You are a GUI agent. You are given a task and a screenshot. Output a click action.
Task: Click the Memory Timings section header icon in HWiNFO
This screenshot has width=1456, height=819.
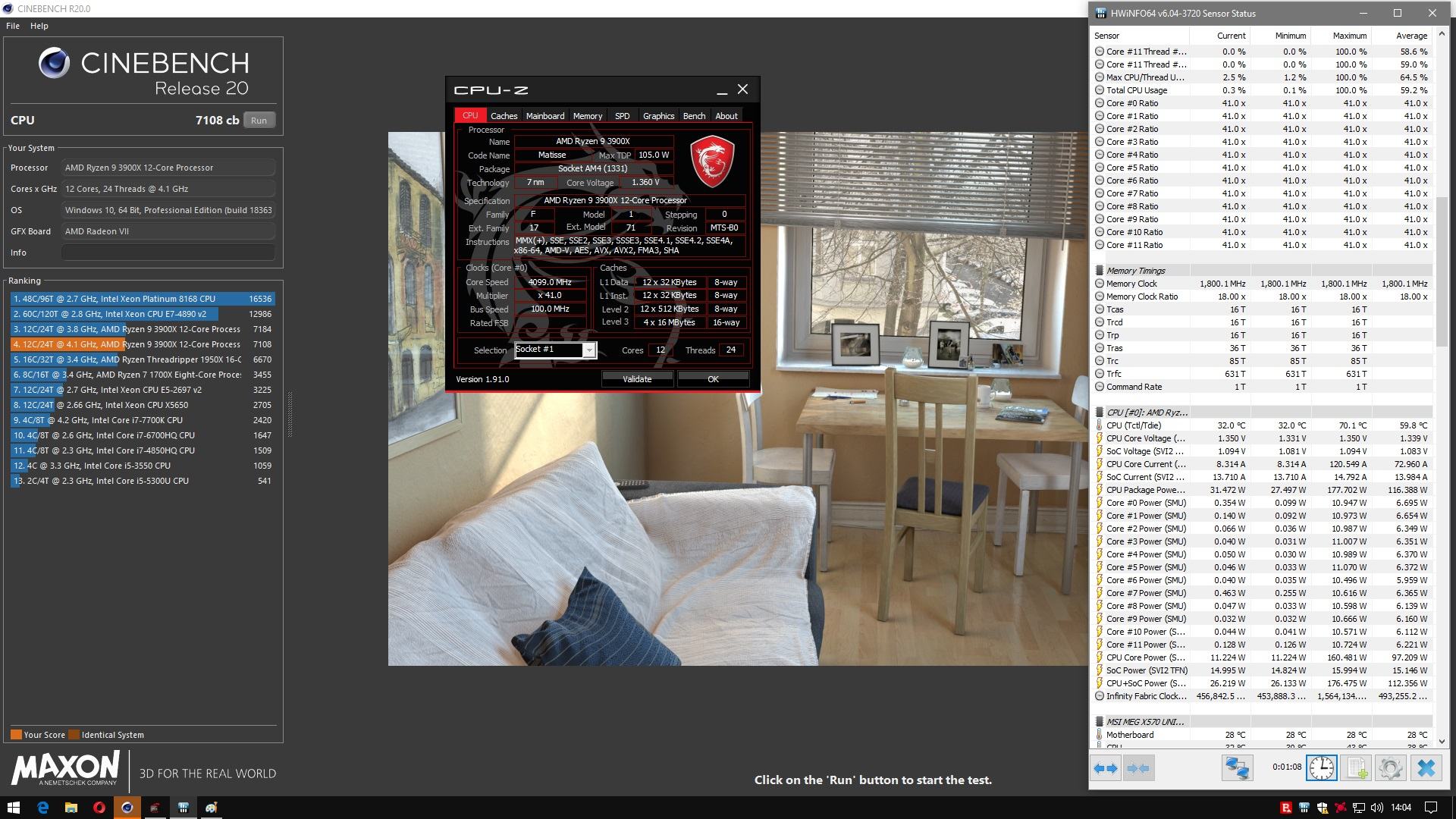pyautogui.click(x=1099, y=271)
